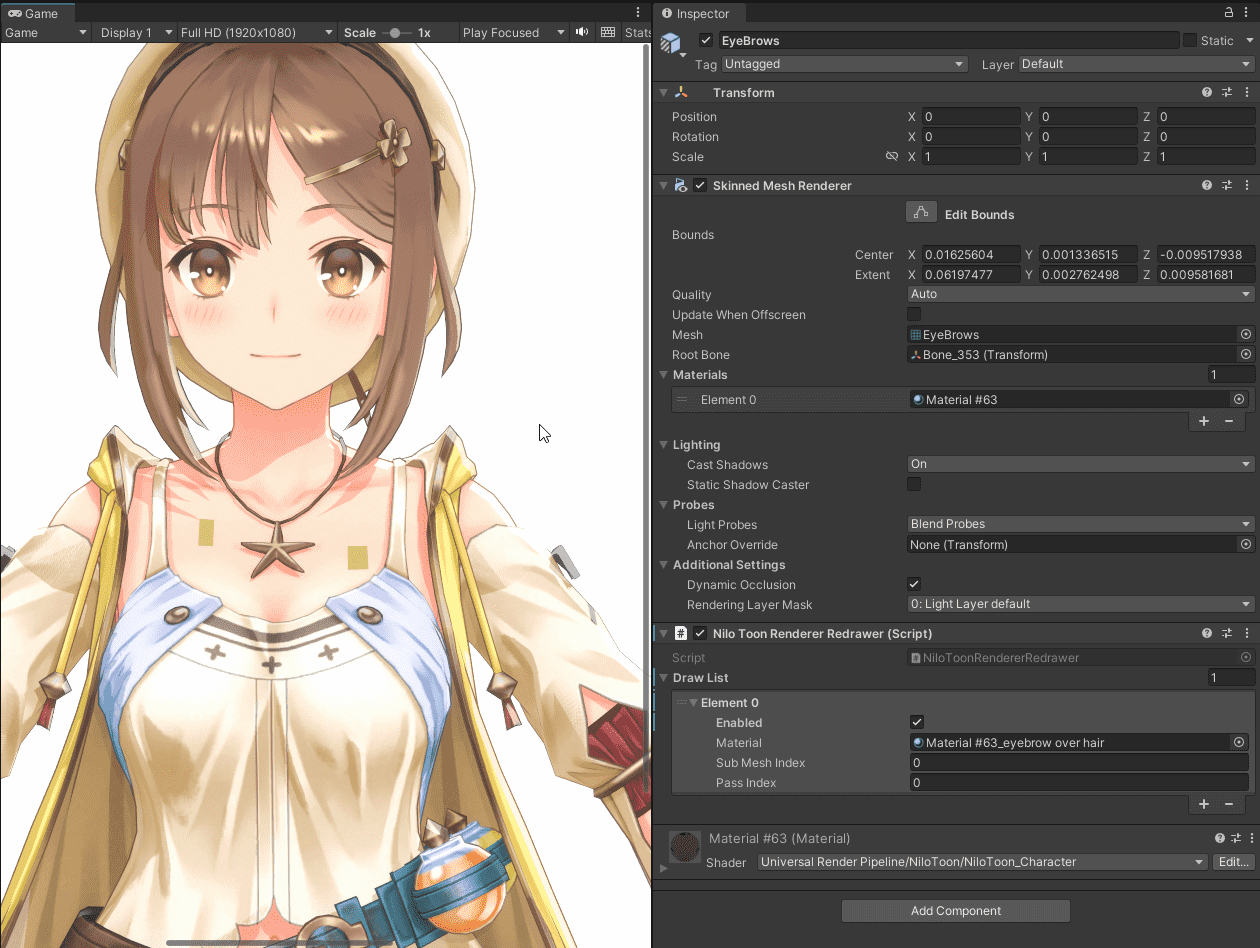Image resolution: width=1260 pixels, height=948 pixels.
Task: Open the Static flags dropdown arrow
Action: 1249,41
